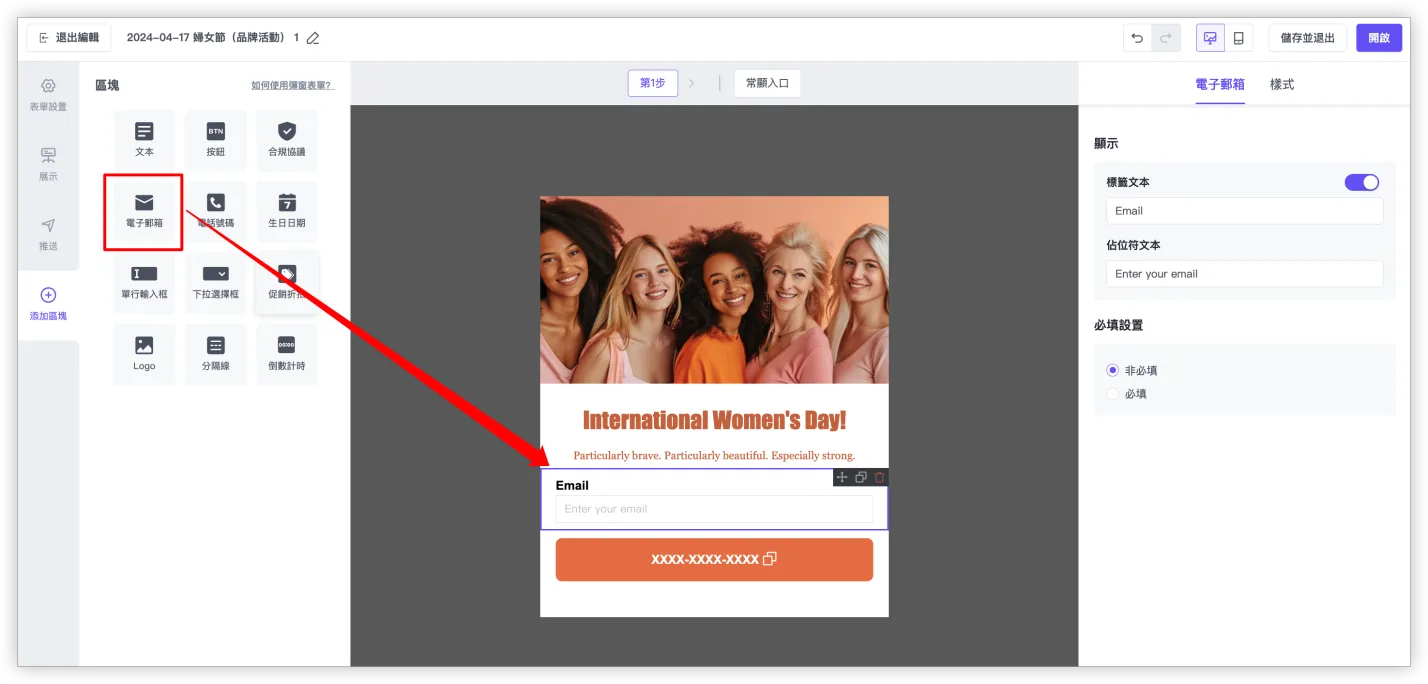Switch to mobile preview icon
Screen dimensions: 1428x684
click(x=1238, y=38)
